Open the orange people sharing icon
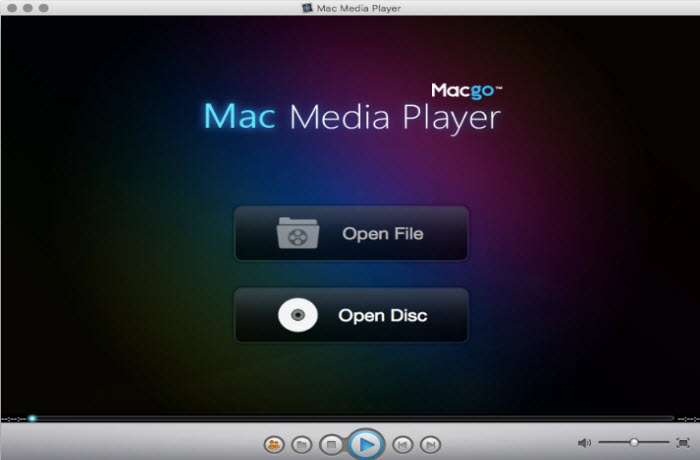This screenshot has height=460, width=700. click(274, 445)
